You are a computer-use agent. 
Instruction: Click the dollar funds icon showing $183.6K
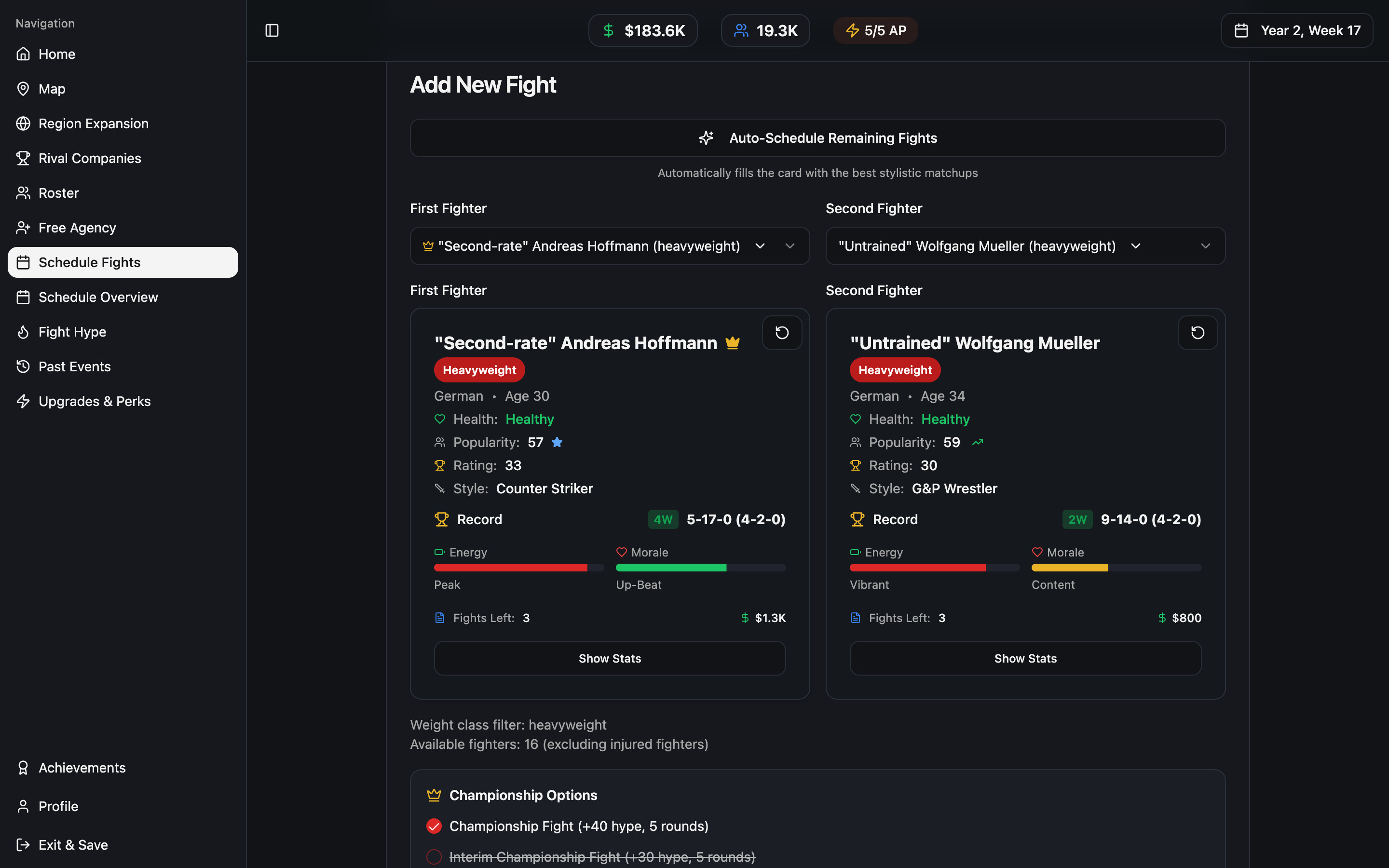(x=608, y=30)
